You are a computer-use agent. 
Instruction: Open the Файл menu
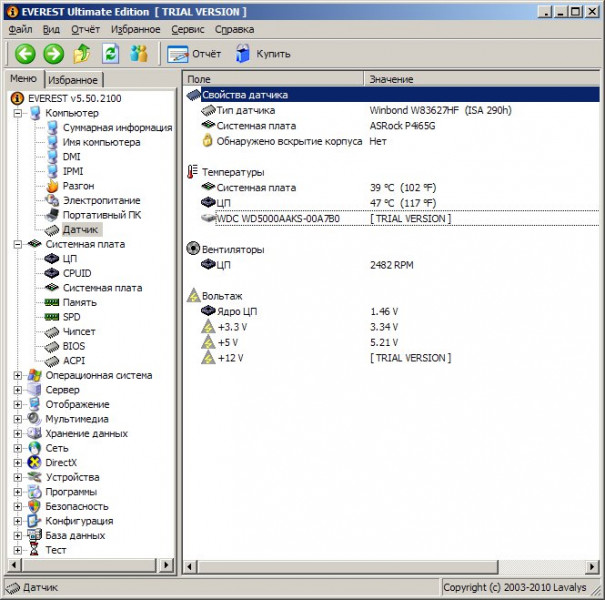click(20, 30)
